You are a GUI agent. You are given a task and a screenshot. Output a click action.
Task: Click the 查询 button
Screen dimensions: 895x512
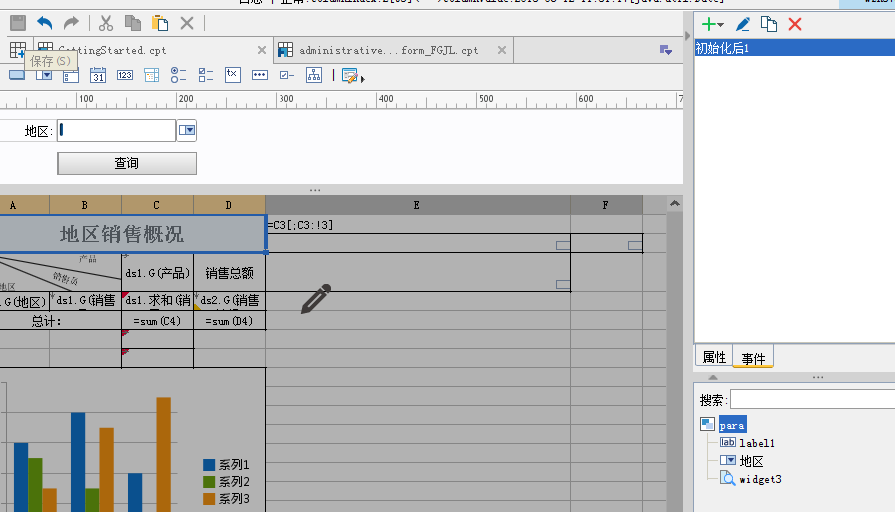(127, 163)
